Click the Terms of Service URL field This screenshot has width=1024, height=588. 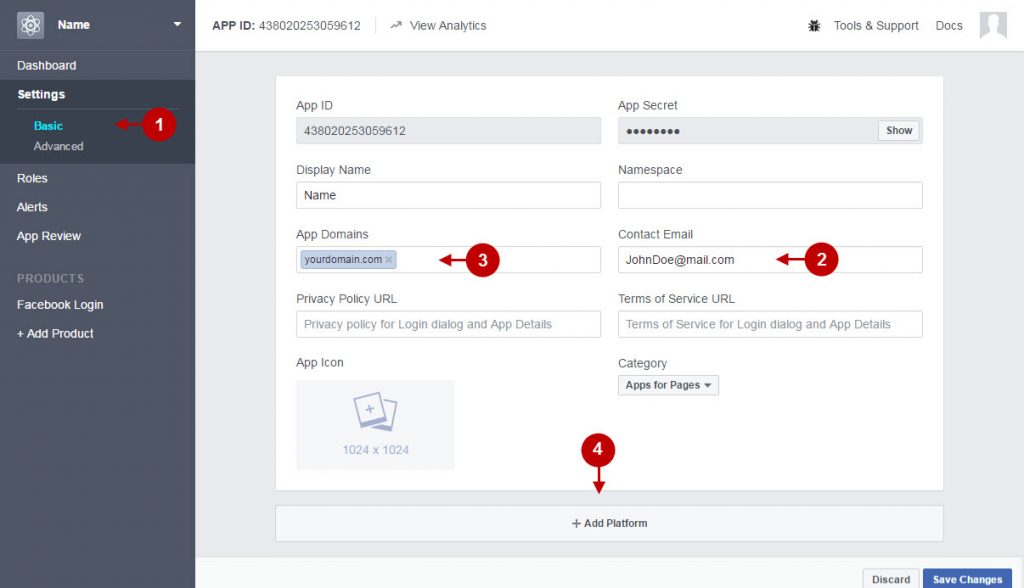tap(770, 324)
